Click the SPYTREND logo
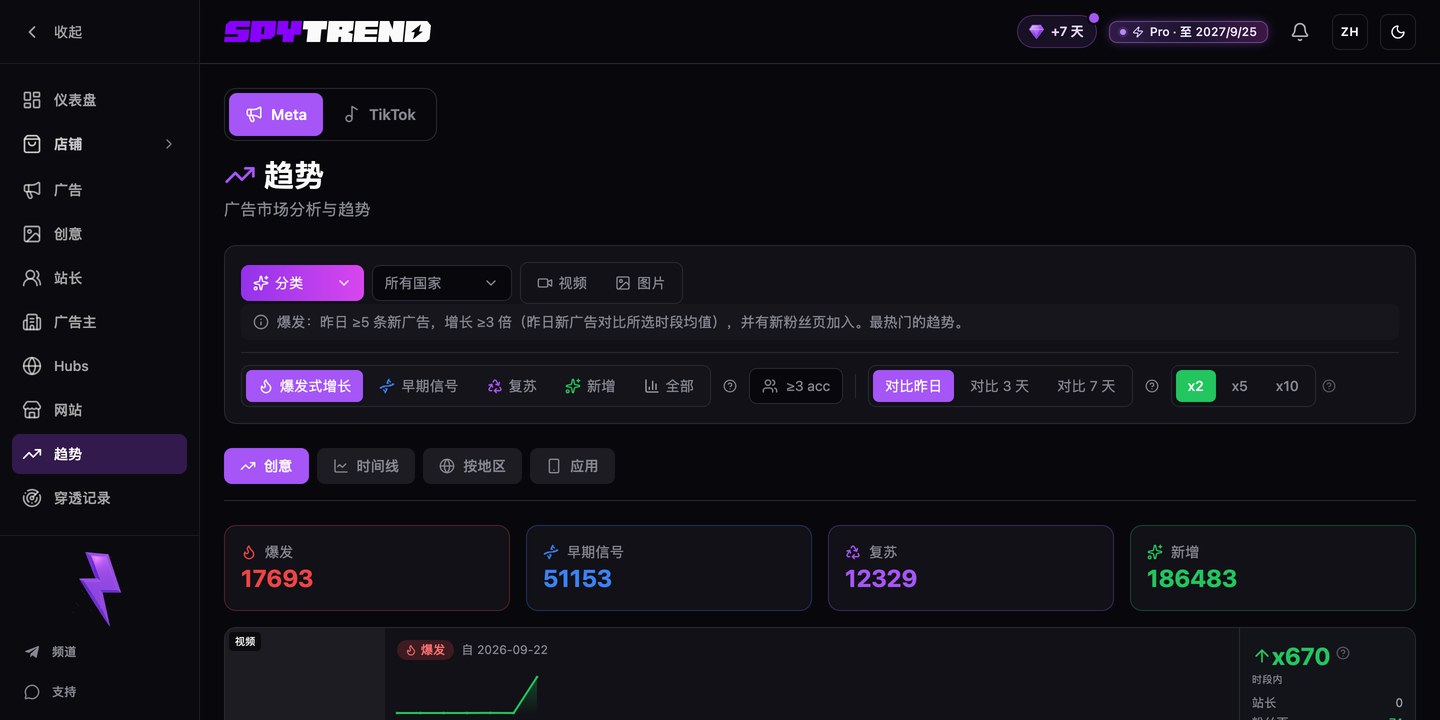This screenshot has width=1440, height=720. tap(327, 32)
